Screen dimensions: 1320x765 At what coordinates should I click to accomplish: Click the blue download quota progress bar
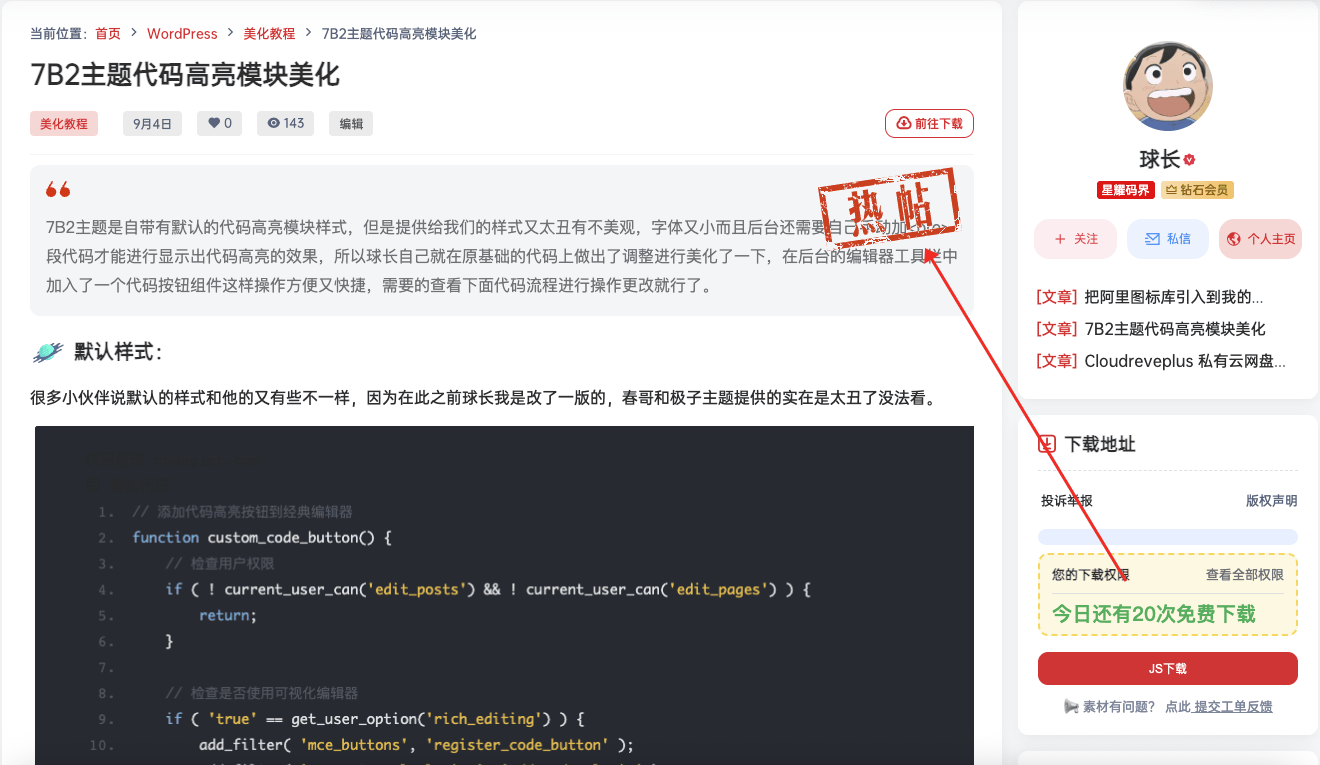1167,537
